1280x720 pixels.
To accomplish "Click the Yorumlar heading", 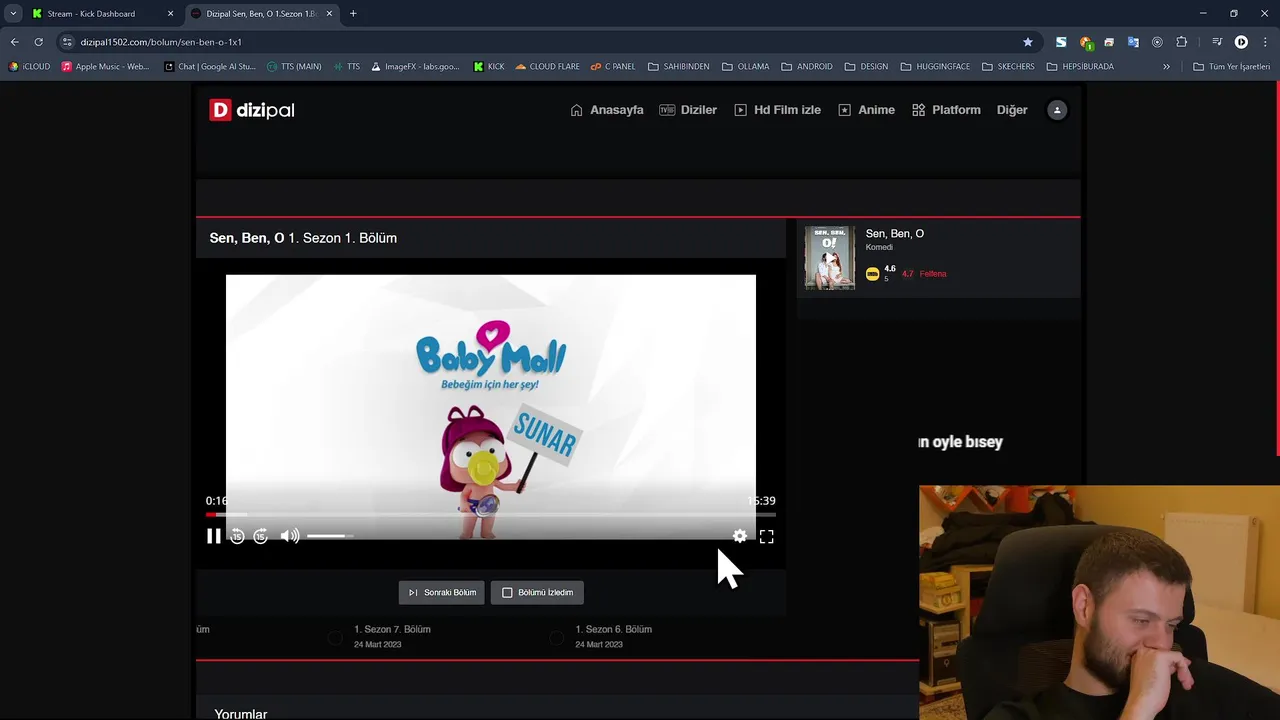I will [241, 714].
